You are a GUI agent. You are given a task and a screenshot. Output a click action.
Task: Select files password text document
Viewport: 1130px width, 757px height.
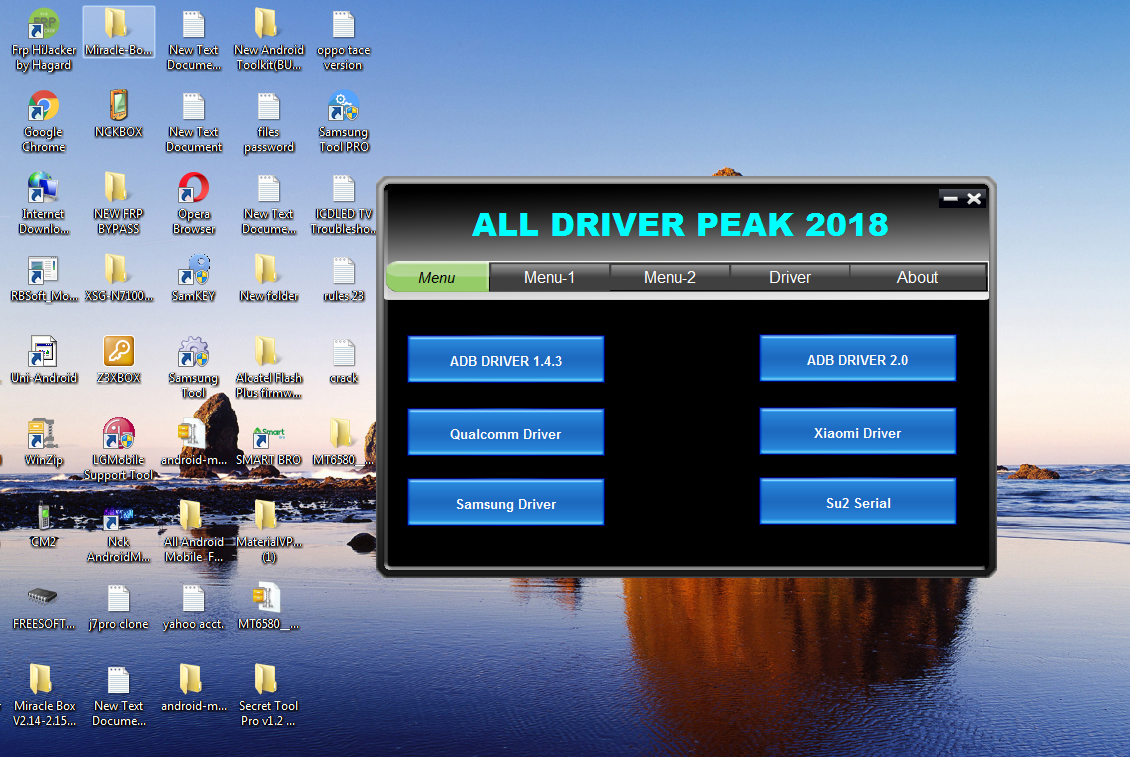coord(268,122)
